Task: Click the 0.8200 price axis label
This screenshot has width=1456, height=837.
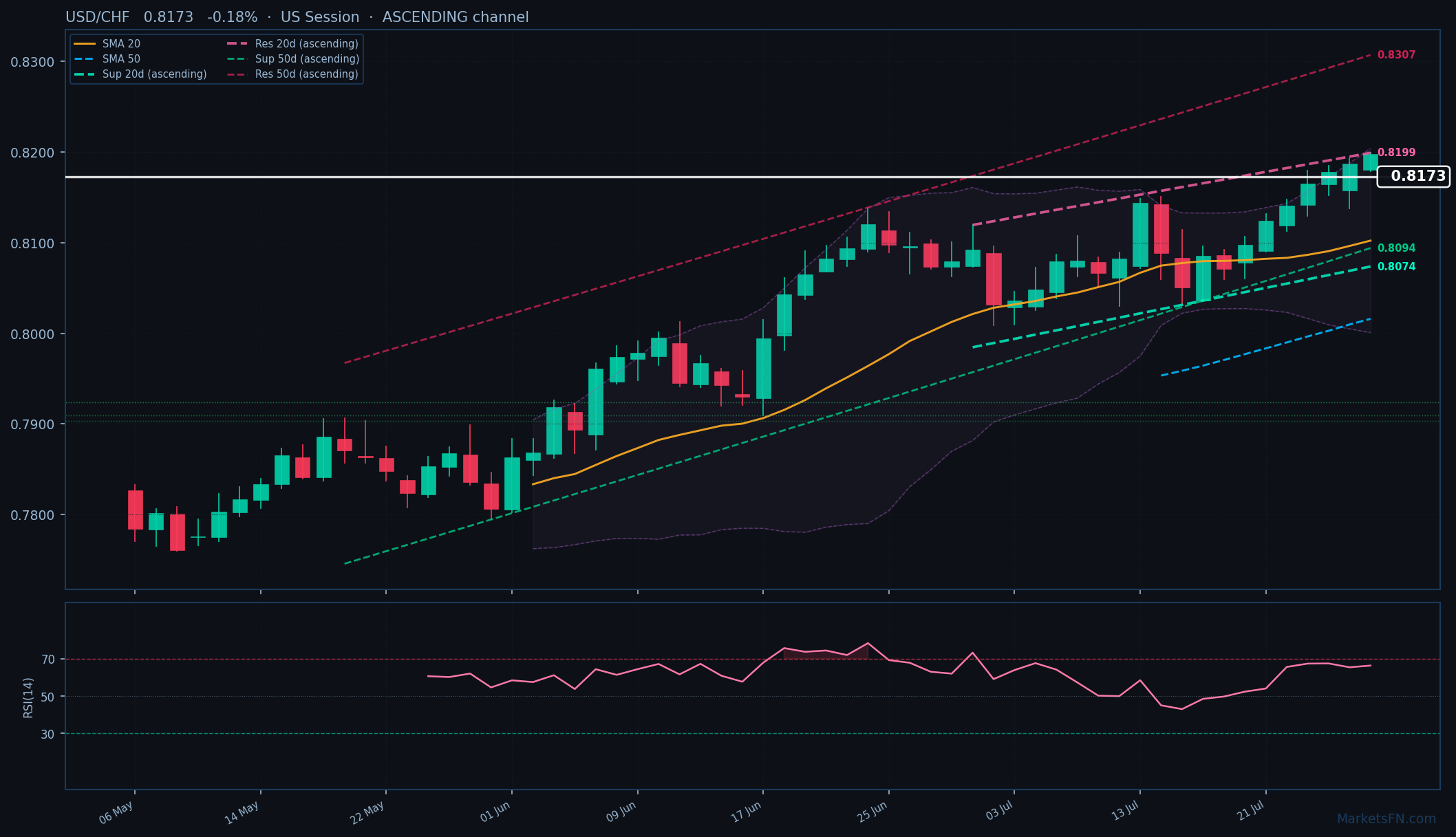Action: [32, 153]
